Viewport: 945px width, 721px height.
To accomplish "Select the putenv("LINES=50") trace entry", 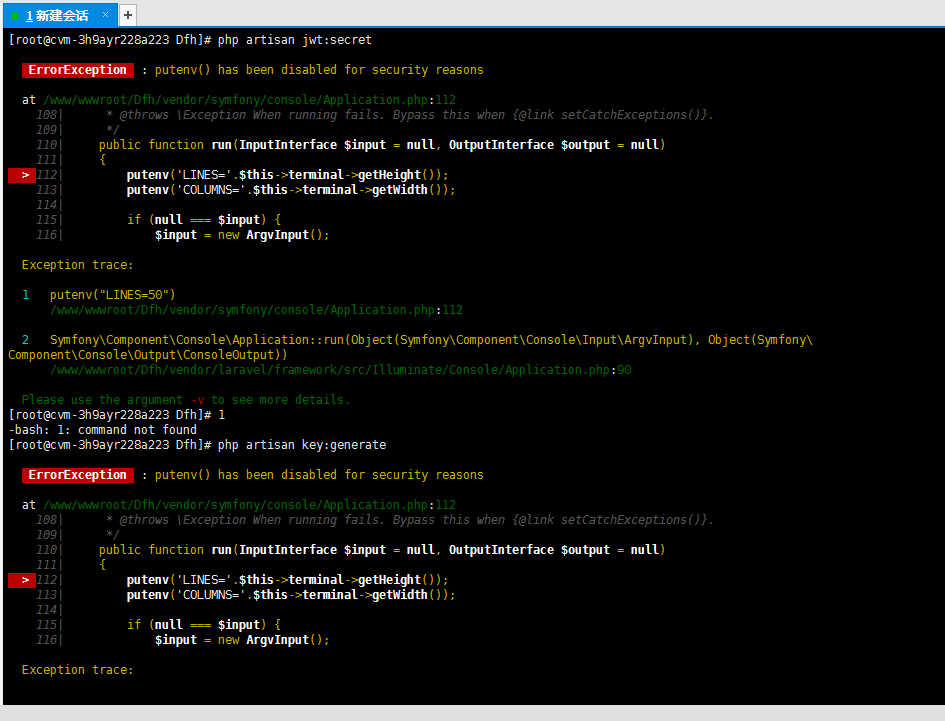I will pos(110,294).
